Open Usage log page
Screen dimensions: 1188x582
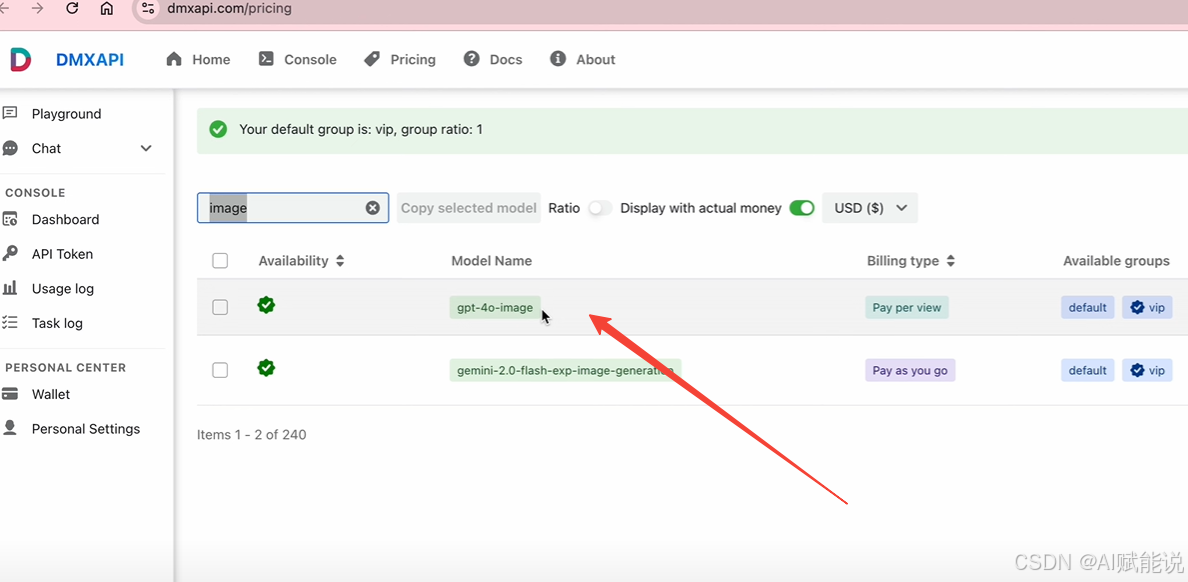click(x=63, y=289)
